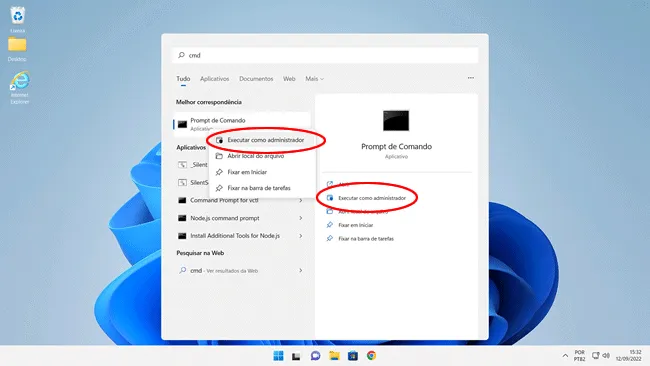
Task: Open the clock showing 15:32
Action: tap(629, 356)
